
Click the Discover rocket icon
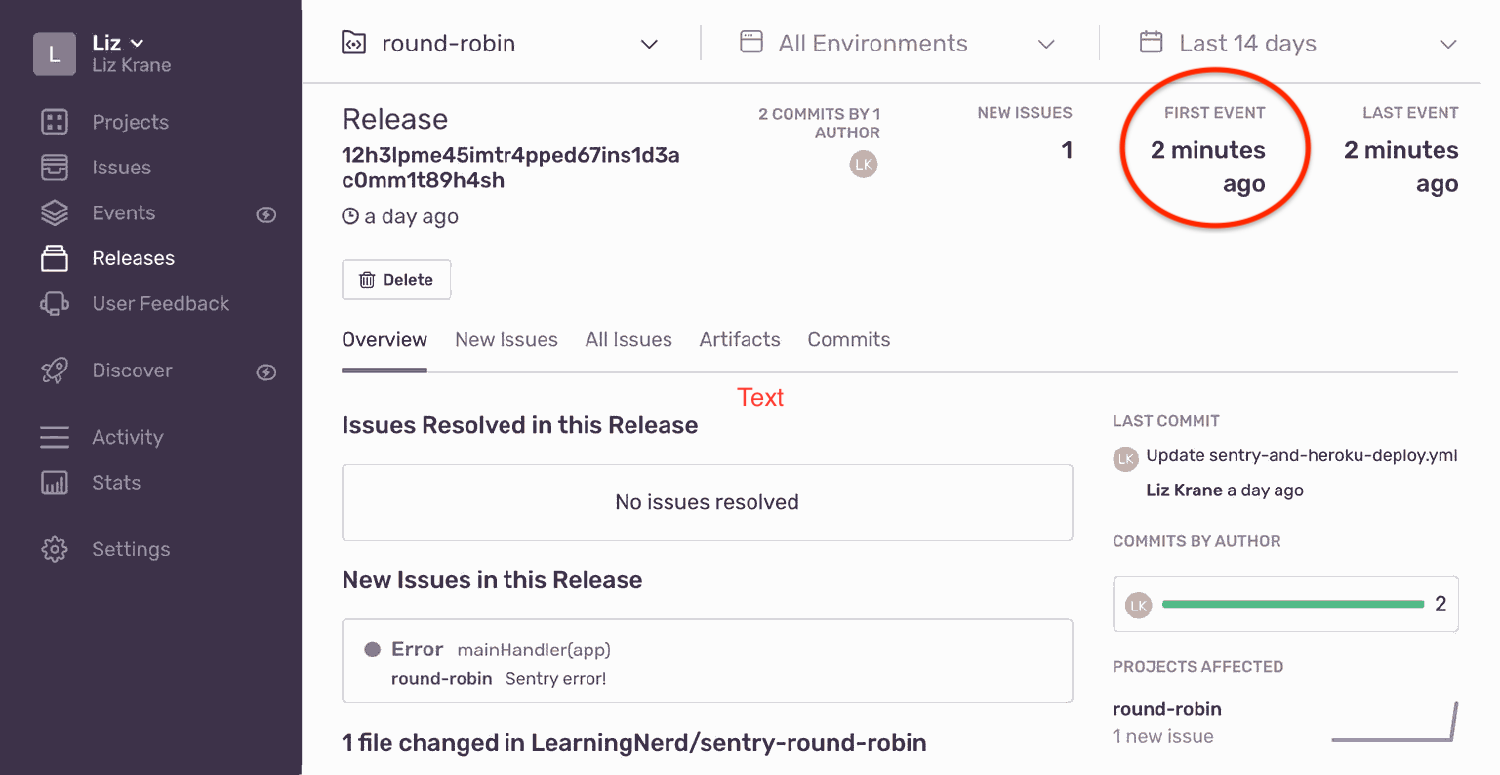pyautogui.click(x=54, y=370)
